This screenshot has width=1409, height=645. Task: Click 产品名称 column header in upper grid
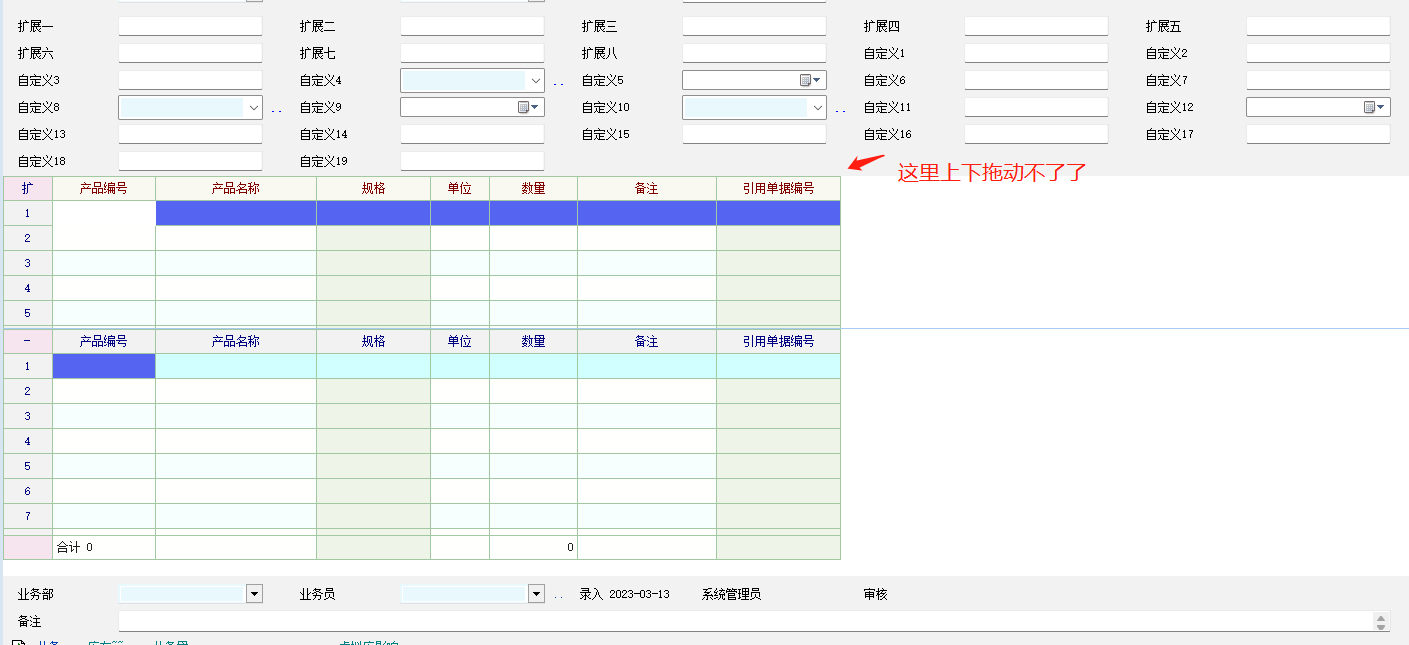click(235, 188)
